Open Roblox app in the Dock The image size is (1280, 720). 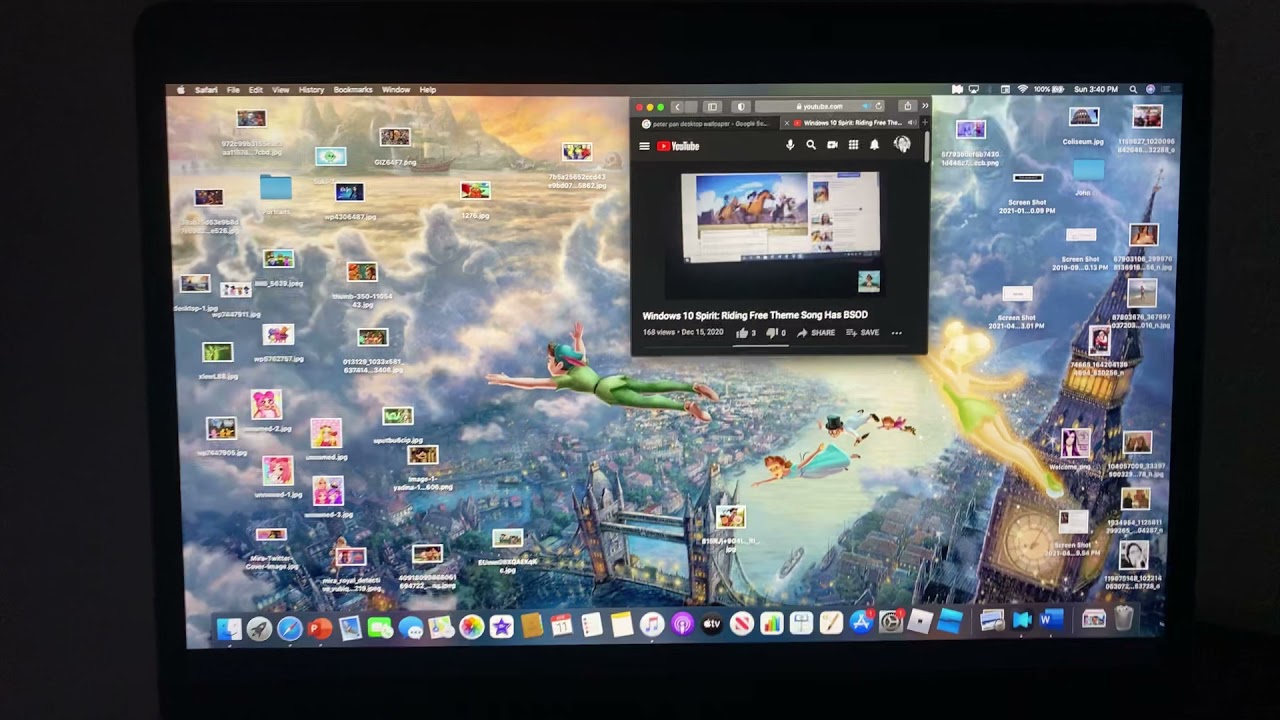click(921, 621)
